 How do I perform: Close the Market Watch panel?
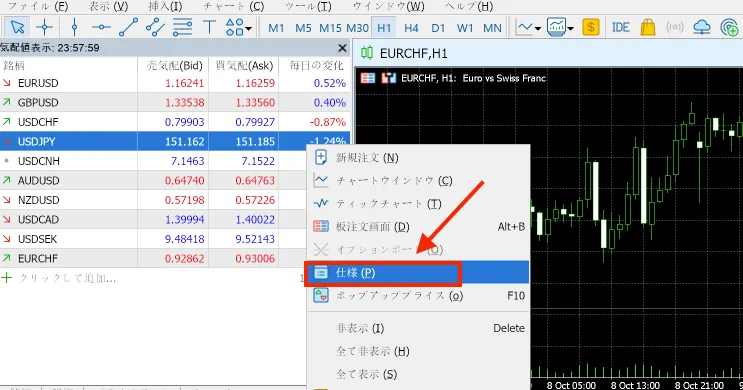tap(342, 48)
